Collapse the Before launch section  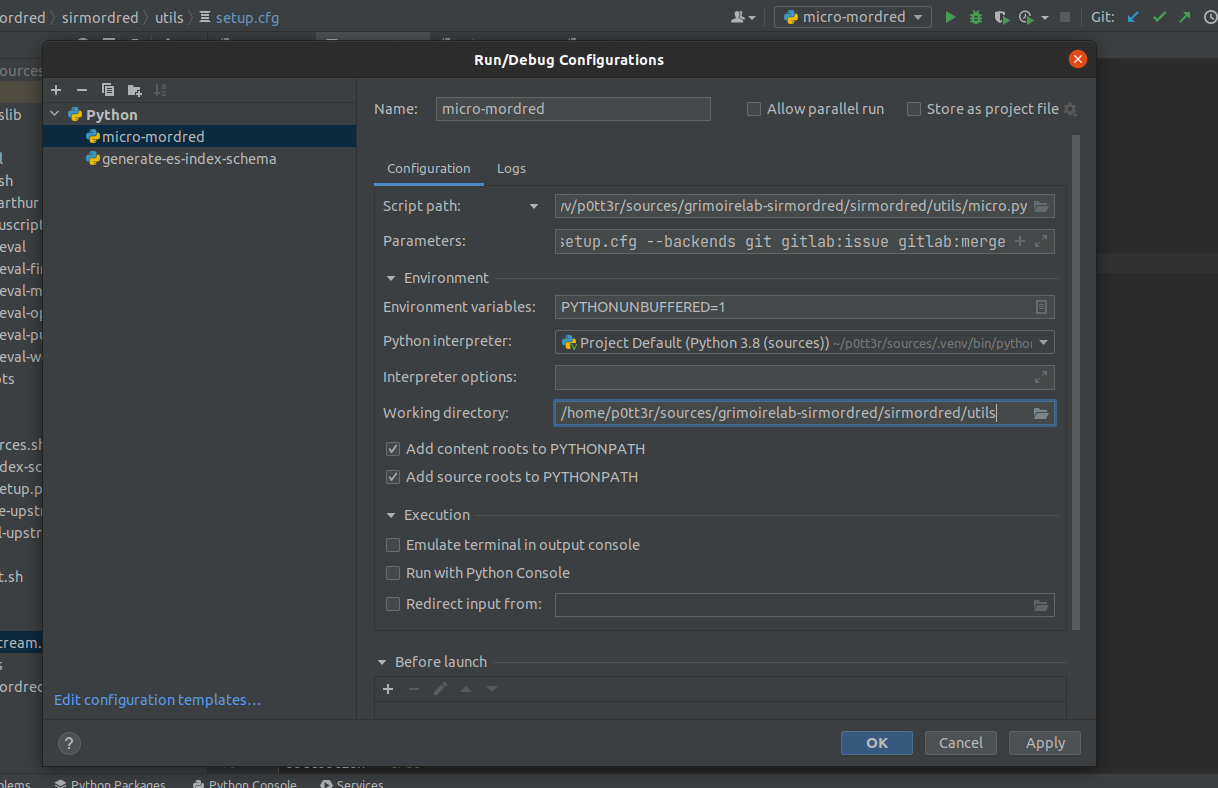coord(382,662)
